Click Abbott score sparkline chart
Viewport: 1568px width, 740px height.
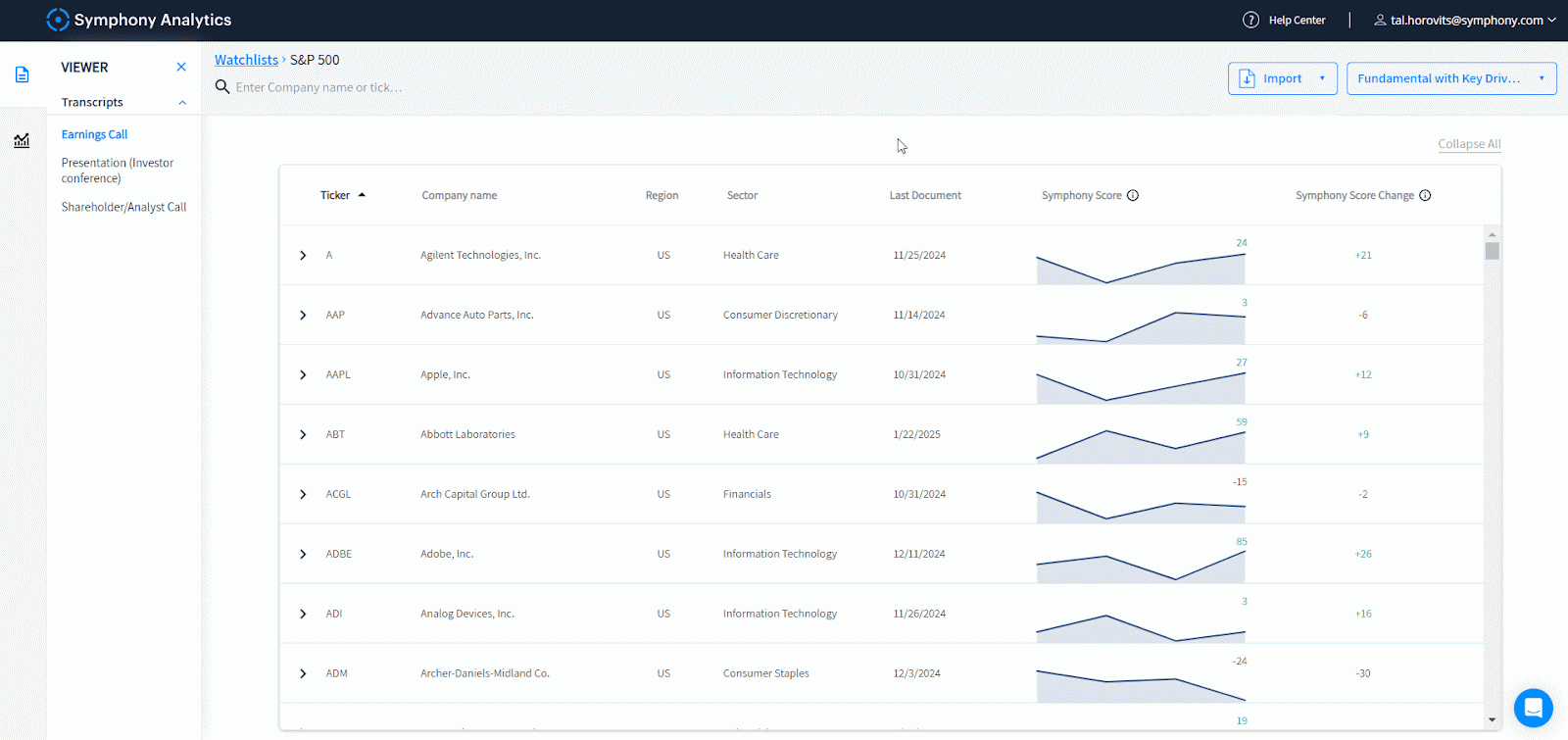(1141, 446)
